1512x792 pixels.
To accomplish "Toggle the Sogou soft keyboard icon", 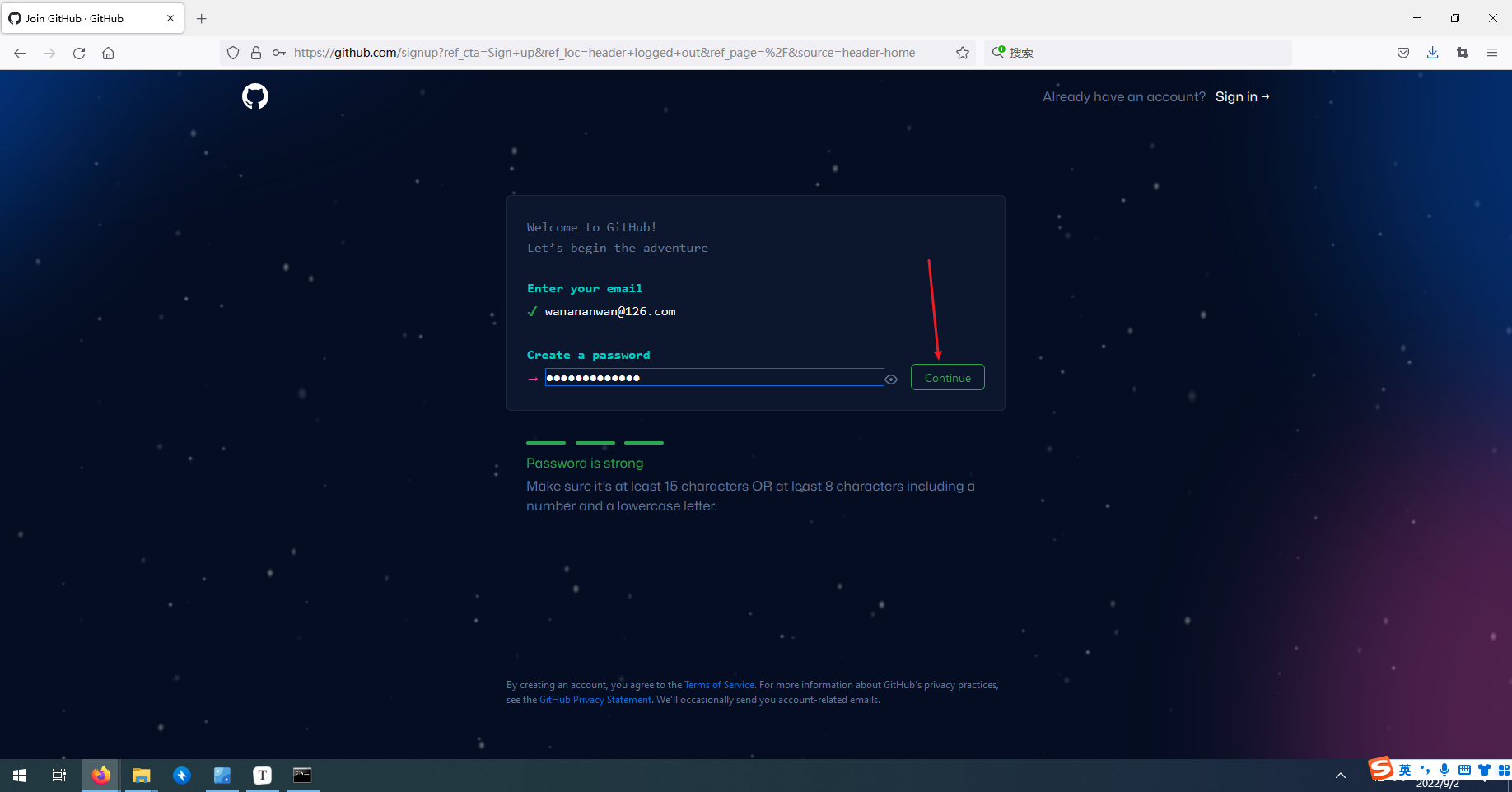I will coord(1464,771).
